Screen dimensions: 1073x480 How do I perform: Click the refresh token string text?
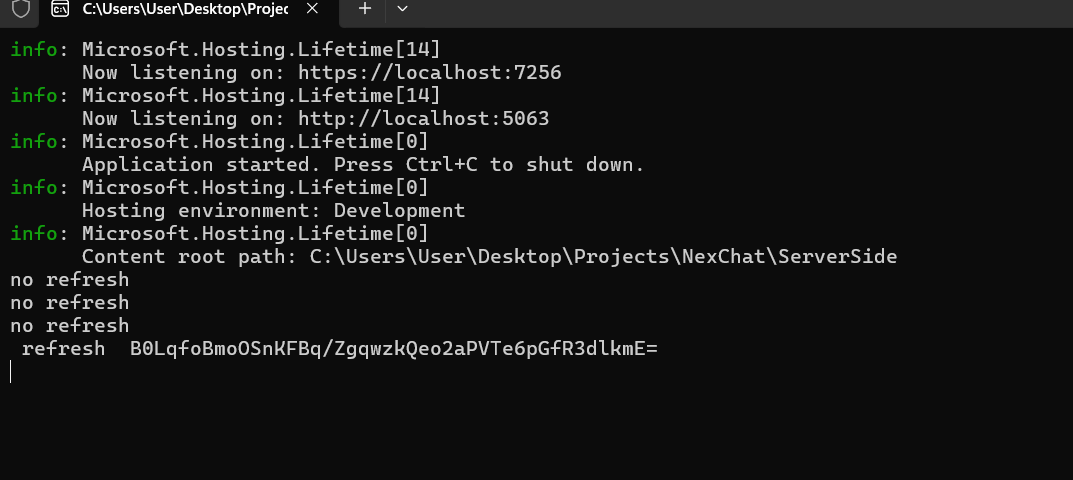393,348
